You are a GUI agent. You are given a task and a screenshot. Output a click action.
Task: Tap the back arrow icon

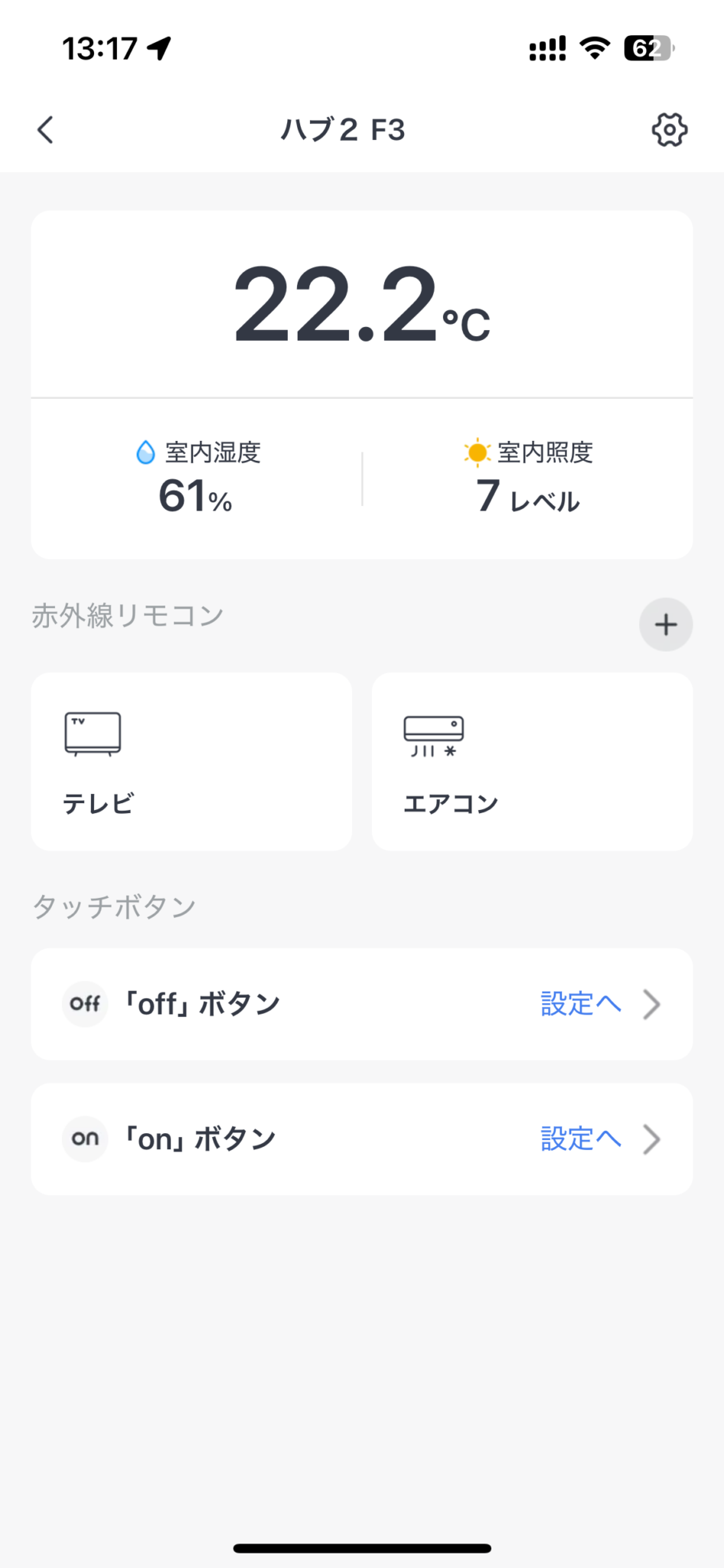(x=46, y=129)
